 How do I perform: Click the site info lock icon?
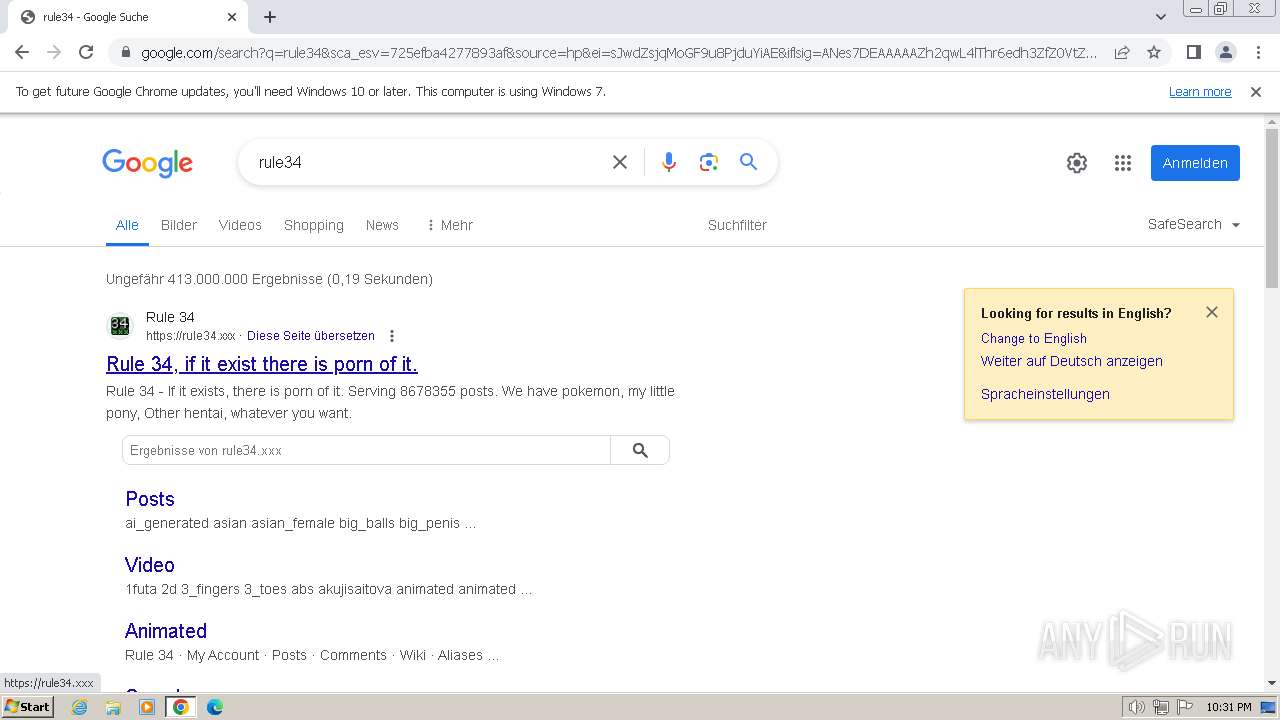[124, 53]
